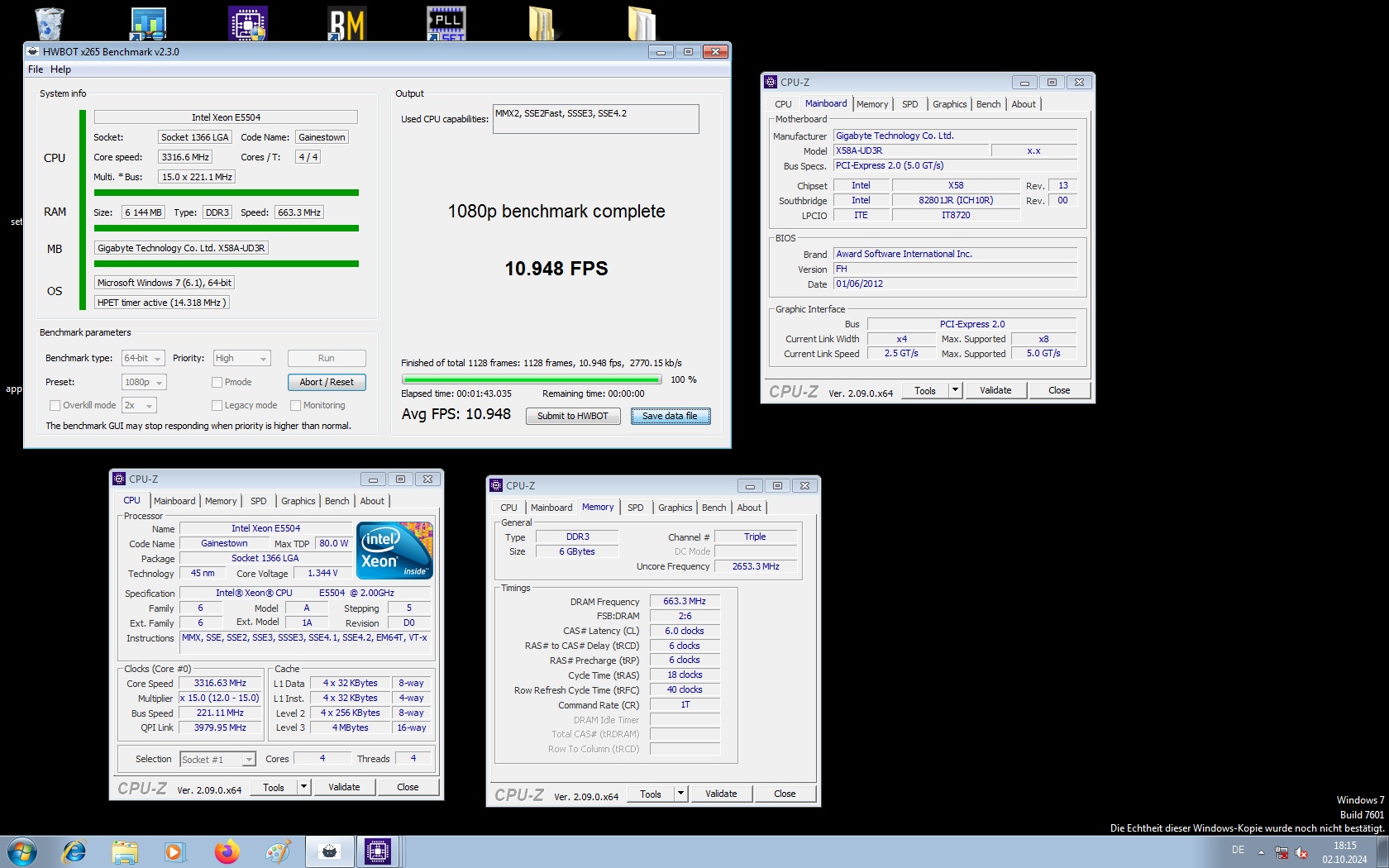
Task: Click Save data file button
Action: [671, 416]
